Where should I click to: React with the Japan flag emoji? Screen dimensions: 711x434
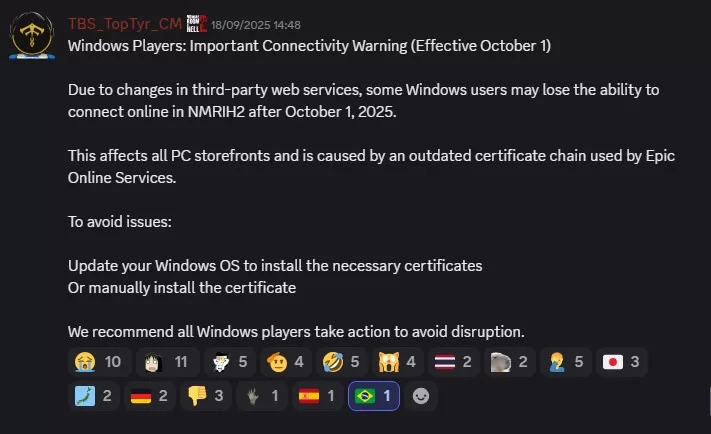[620, 362]
